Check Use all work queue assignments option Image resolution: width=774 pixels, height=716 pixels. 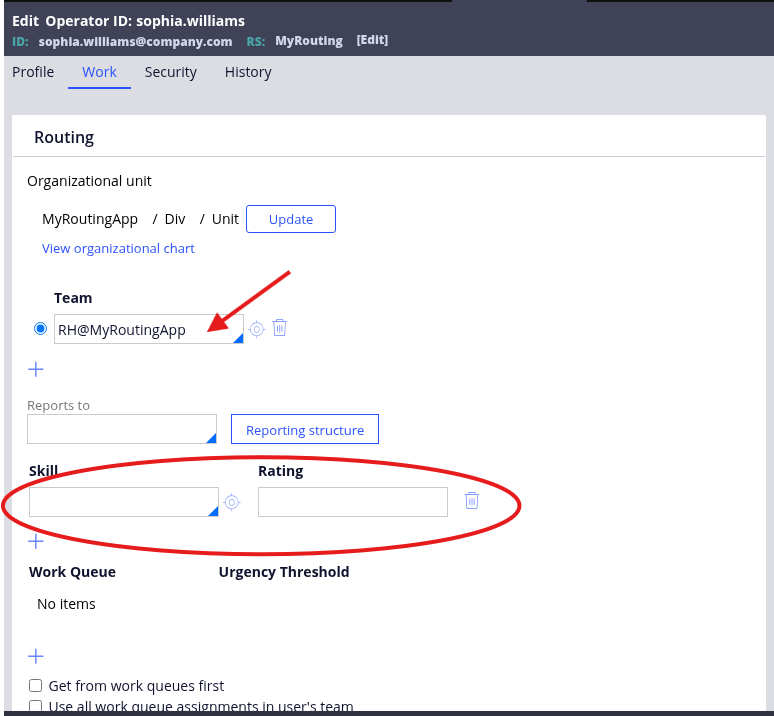[x=35, y=707]
